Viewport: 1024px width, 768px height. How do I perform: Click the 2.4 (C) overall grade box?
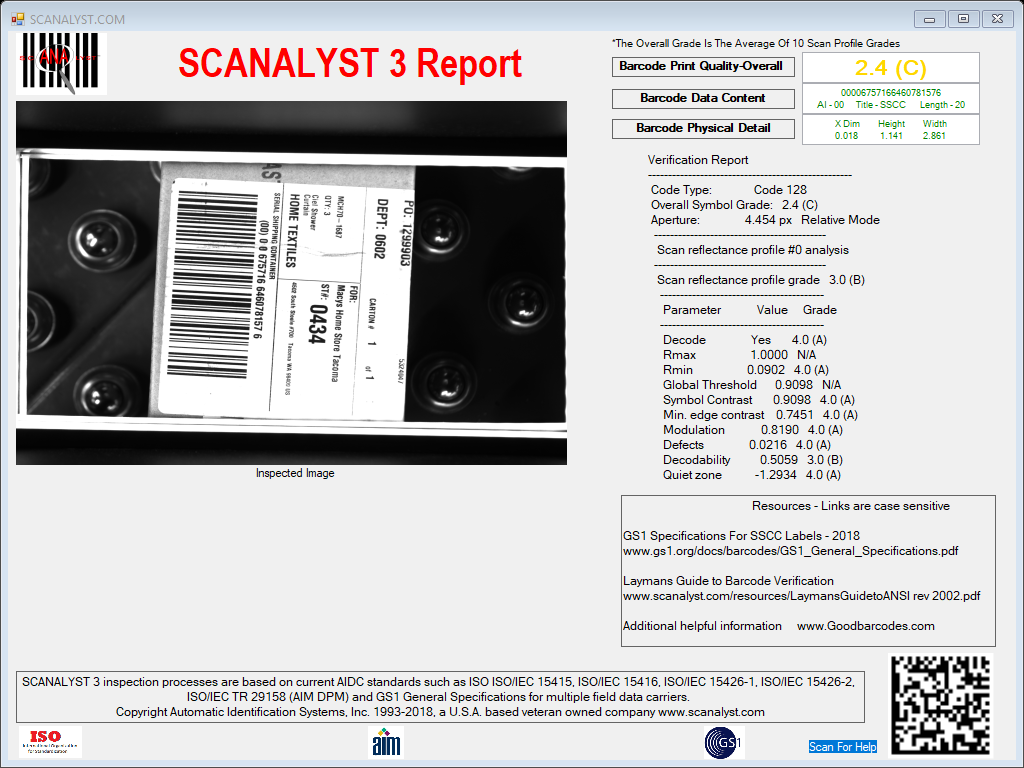891,68
